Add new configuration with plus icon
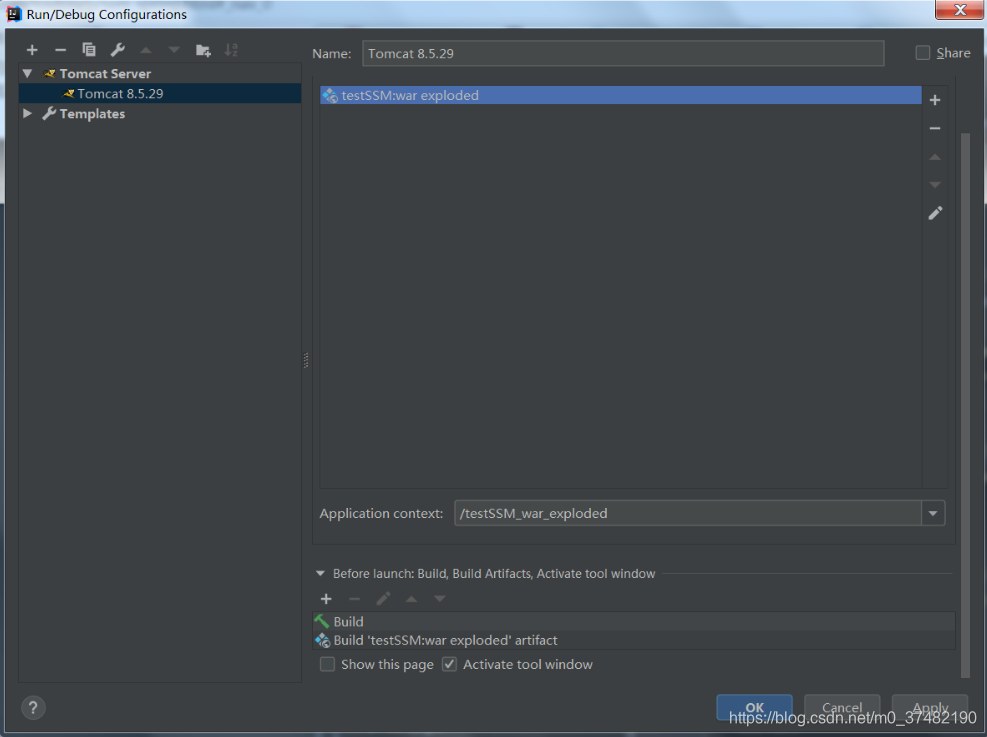Image resolution: width=987 pixels, height=737 pixels. tap(32, 50)
